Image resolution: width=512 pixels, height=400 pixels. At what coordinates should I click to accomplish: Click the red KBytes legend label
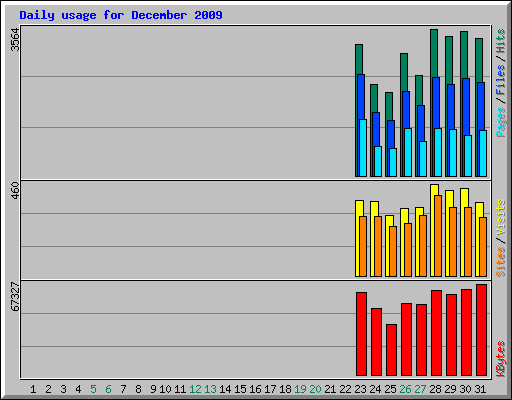(x=501, y=359)
